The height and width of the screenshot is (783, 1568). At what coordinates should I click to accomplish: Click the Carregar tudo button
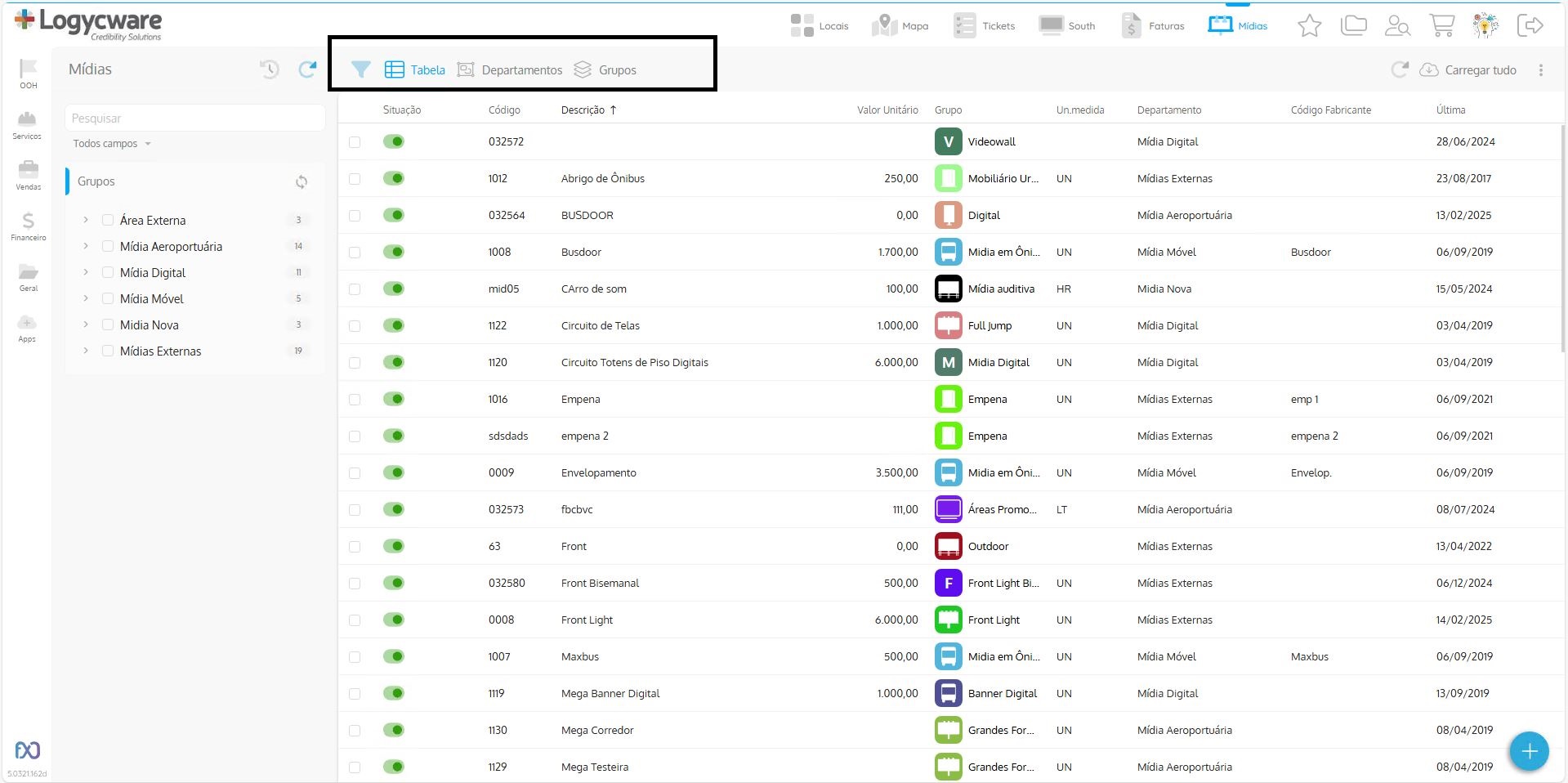pyautogui.click(x=1468, y=70)
